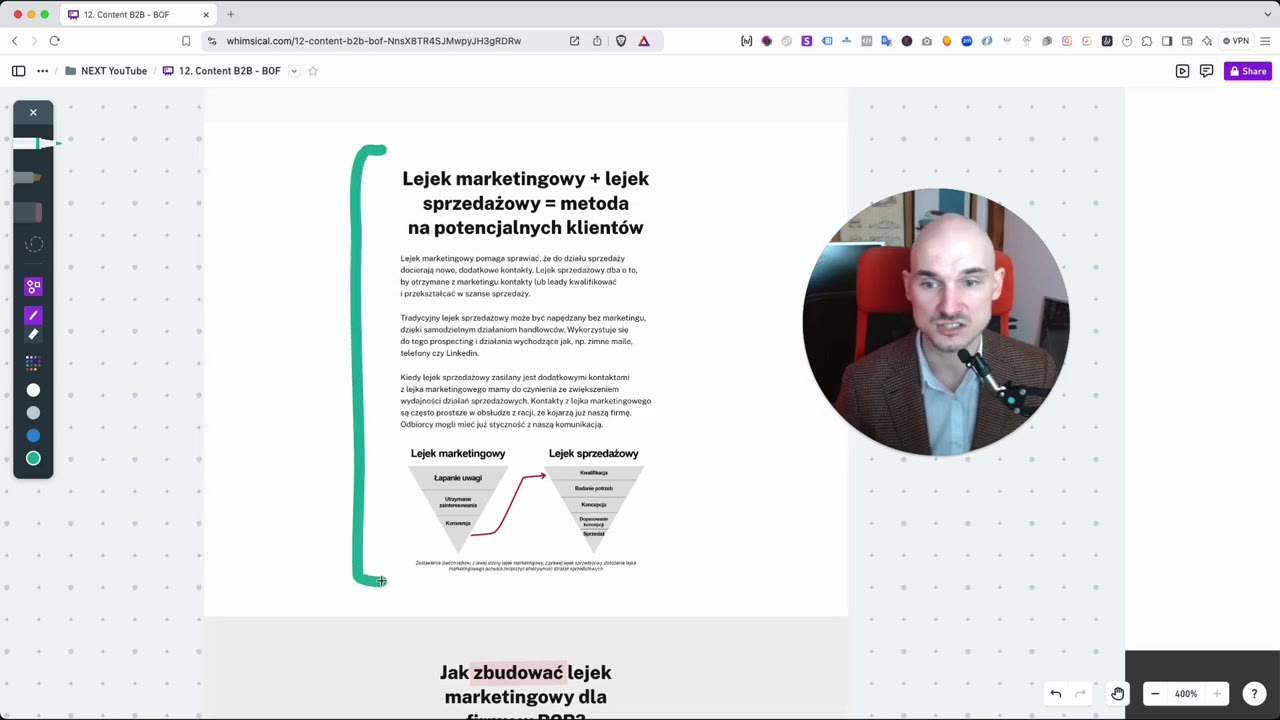Undo the last drawing action

1056,694
